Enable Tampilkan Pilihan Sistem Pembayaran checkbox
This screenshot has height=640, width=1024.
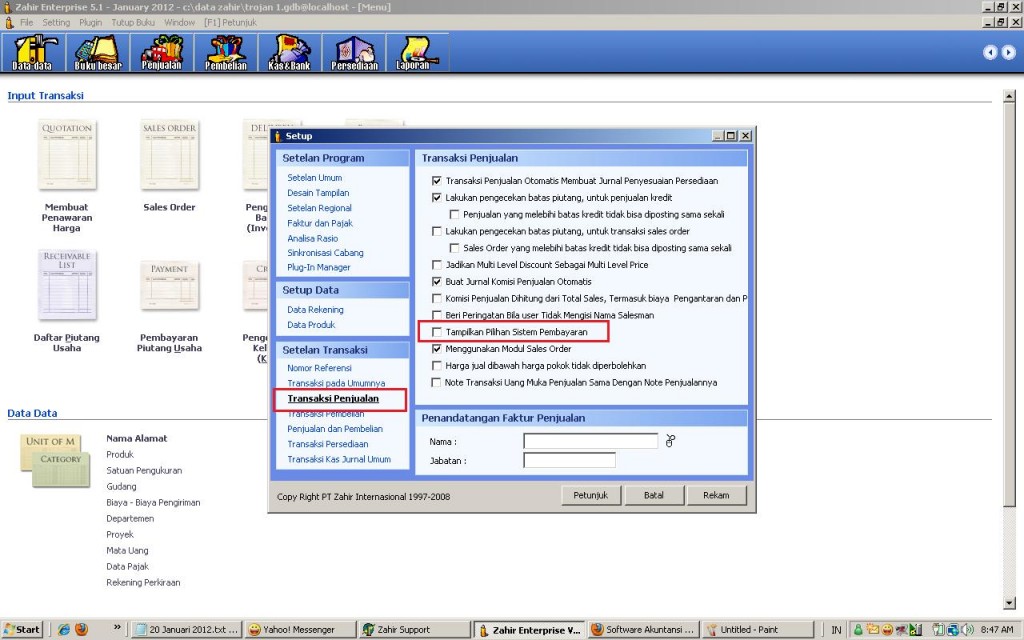tap(437, 332)
